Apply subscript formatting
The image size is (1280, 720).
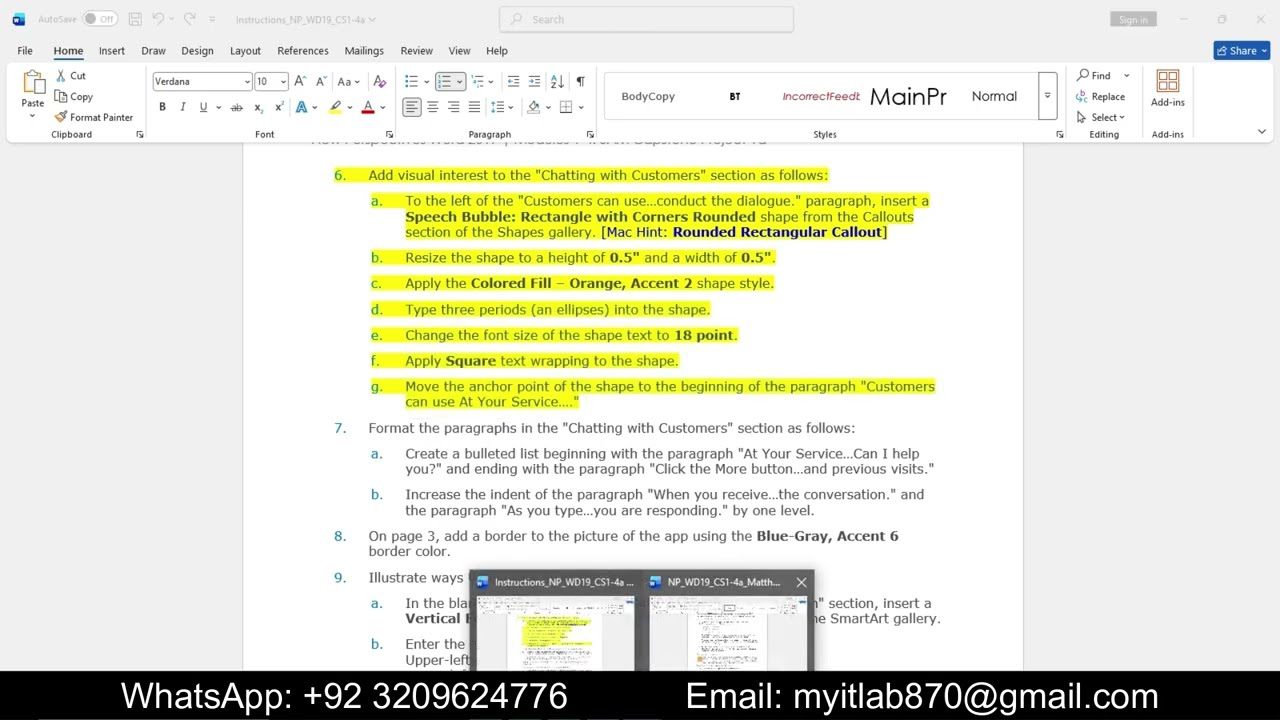[258, 107]
